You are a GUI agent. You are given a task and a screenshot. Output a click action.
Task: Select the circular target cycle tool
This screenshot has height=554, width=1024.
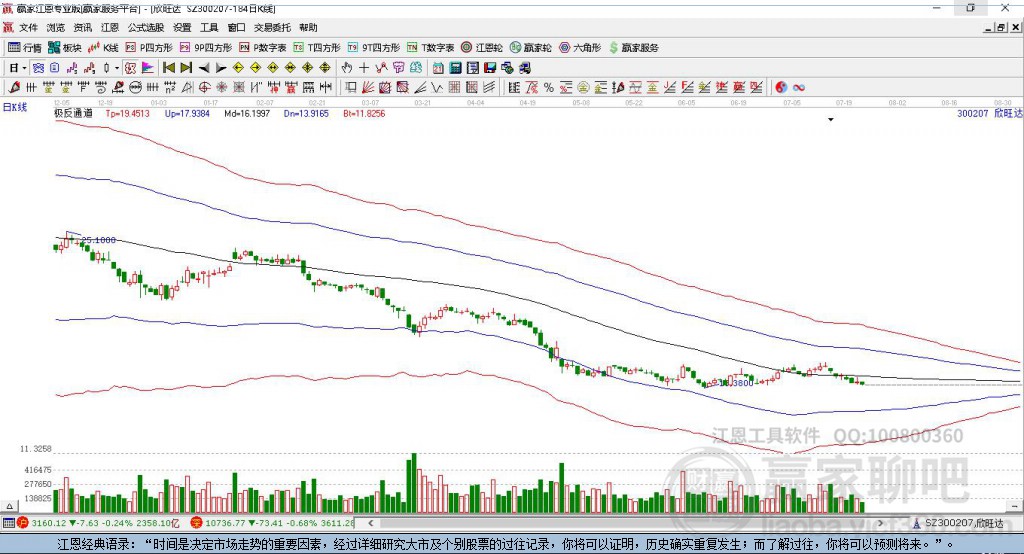[x=204, y=88]
